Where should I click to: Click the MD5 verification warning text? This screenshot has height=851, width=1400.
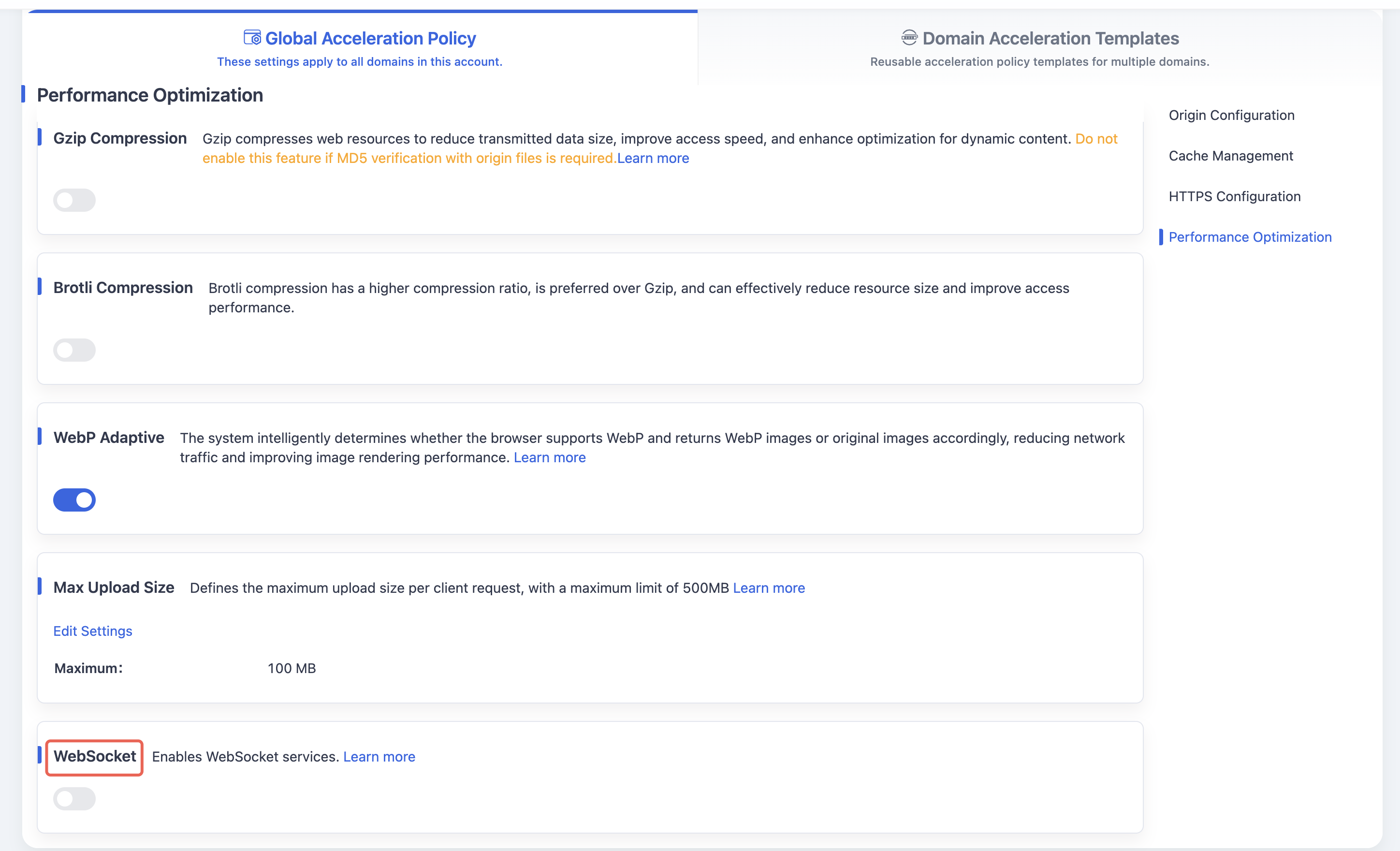point(660,148)
